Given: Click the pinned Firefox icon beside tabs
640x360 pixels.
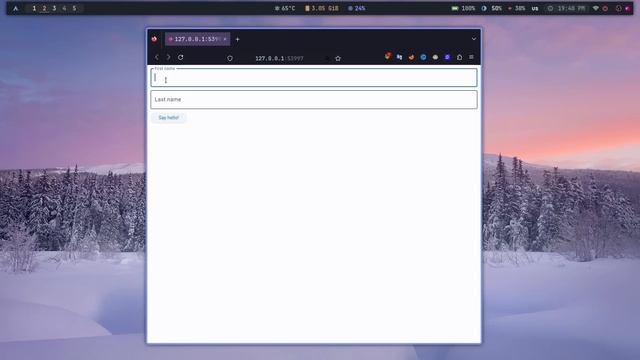Looking at the screenshot, I should pos(154,39).
